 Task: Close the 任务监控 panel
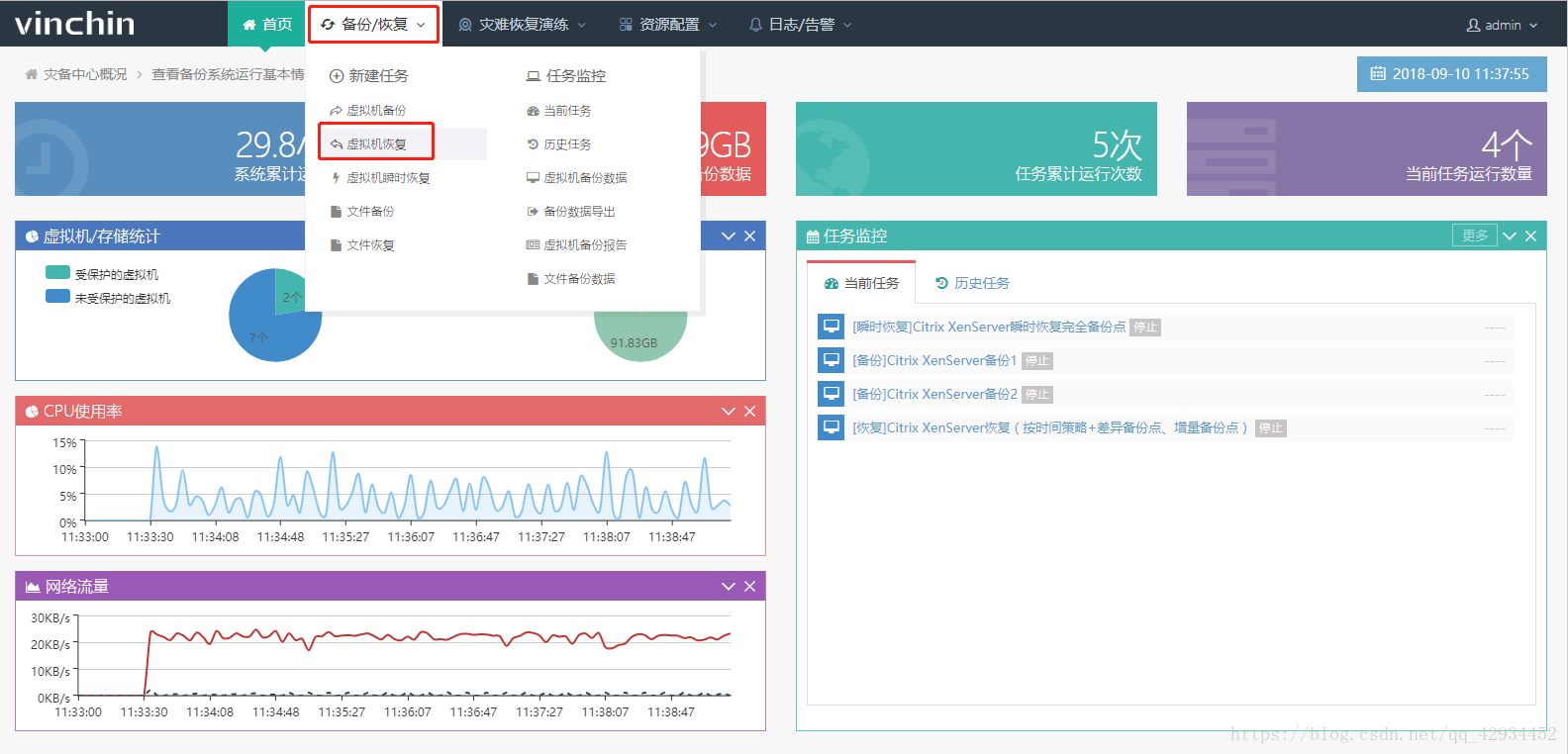(x=1530, y=236)
